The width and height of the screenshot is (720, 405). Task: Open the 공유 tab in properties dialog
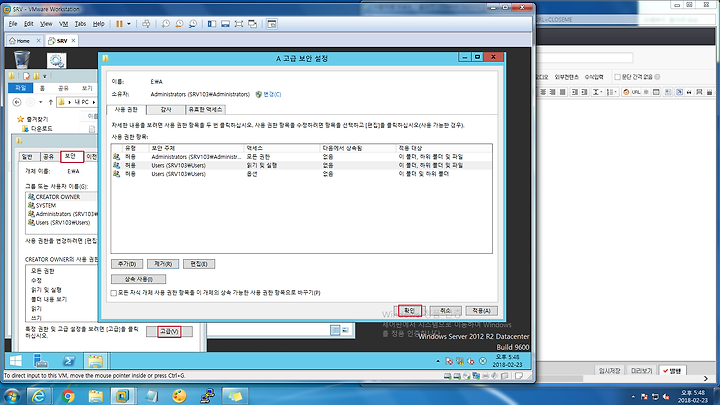pos(48,157)
